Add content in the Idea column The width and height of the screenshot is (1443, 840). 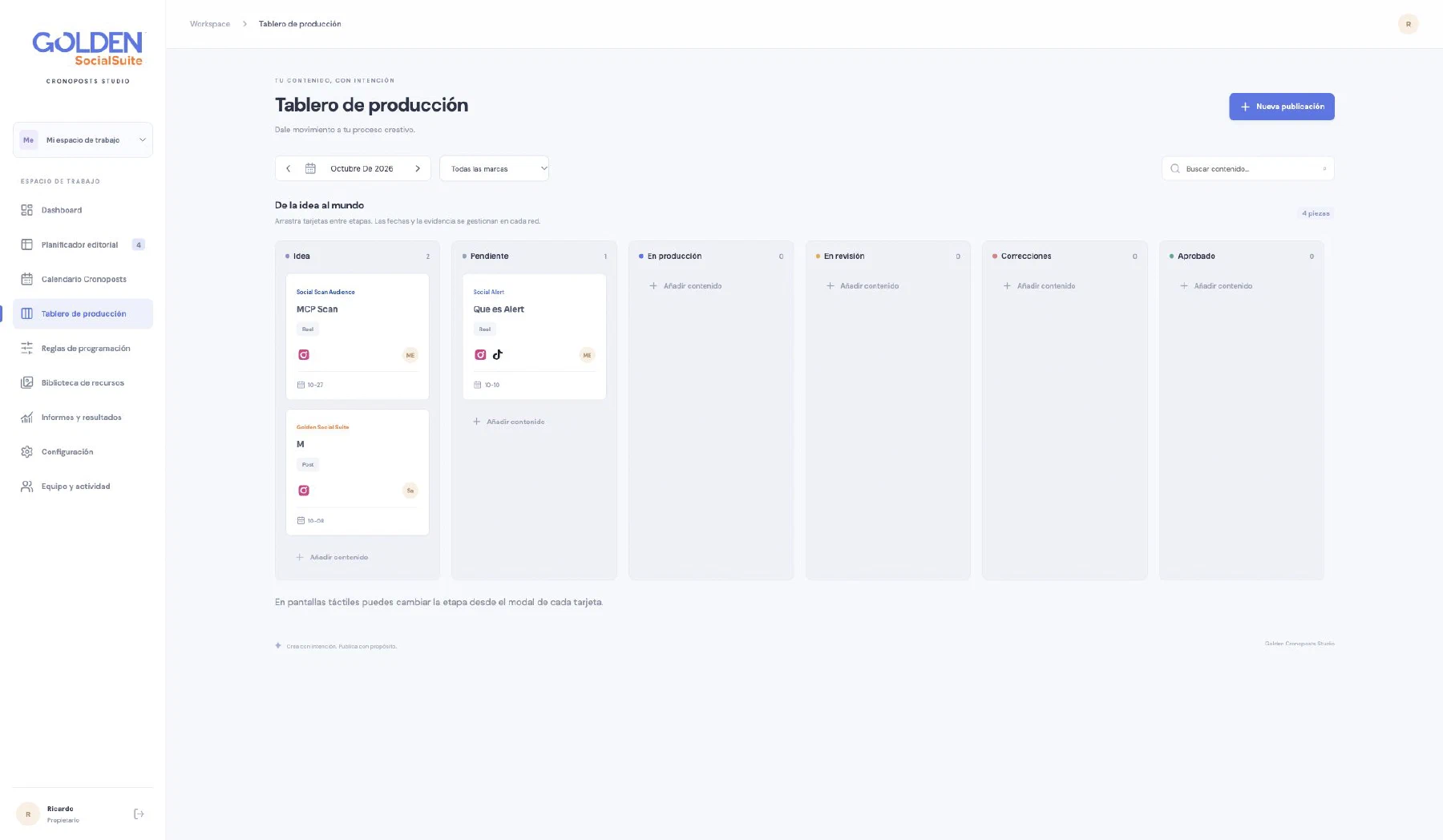click(x=332, y=557)
